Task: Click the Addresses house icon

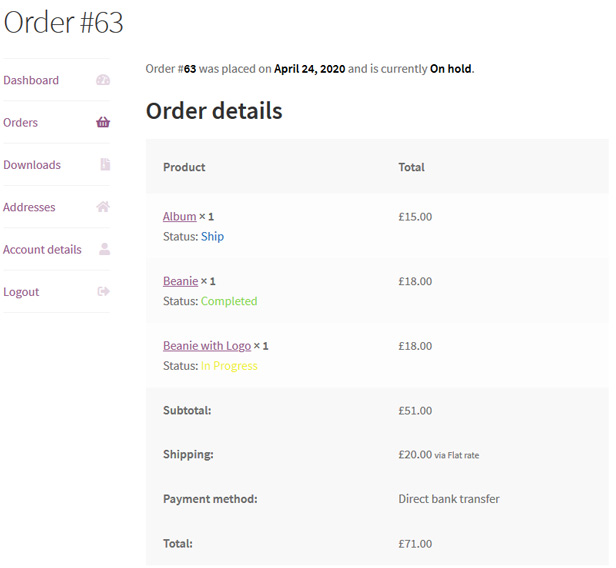Action: point(103,207)
